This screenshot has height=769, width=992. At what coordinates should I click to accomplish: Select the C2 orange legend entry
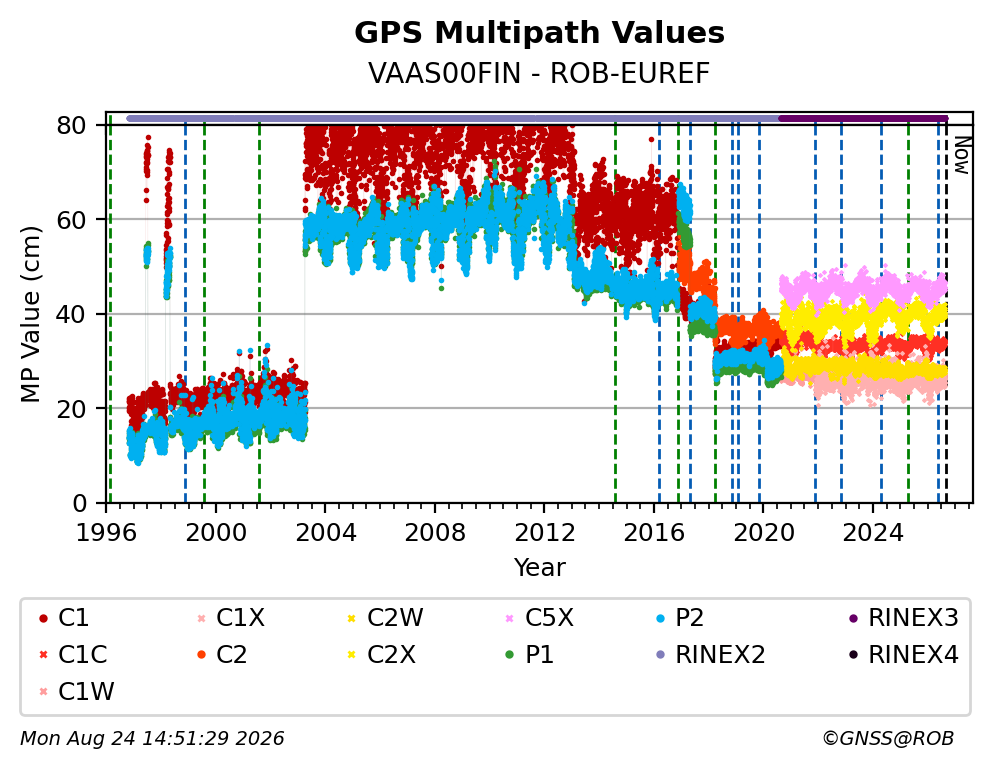point(221,655)
